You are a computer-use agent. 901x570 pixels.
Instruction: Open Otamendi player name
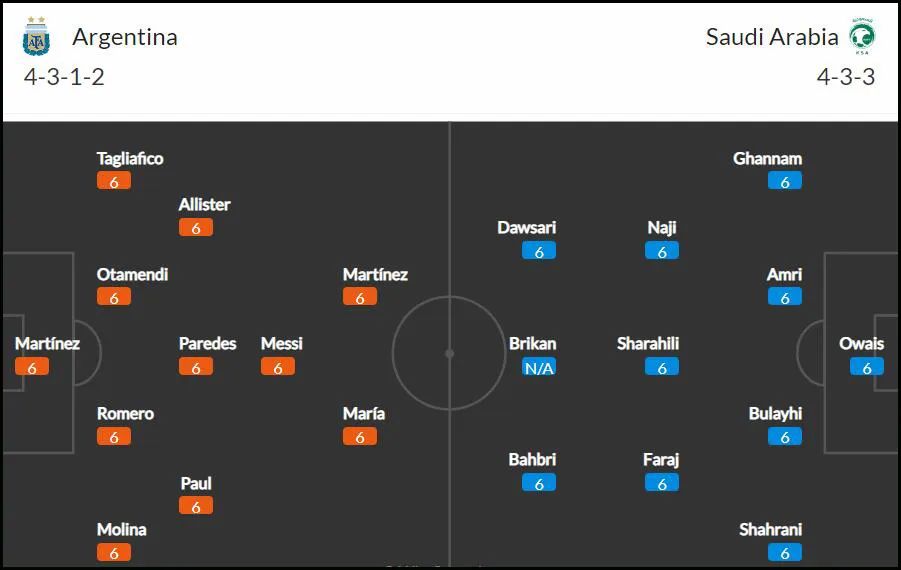point(132,275)
